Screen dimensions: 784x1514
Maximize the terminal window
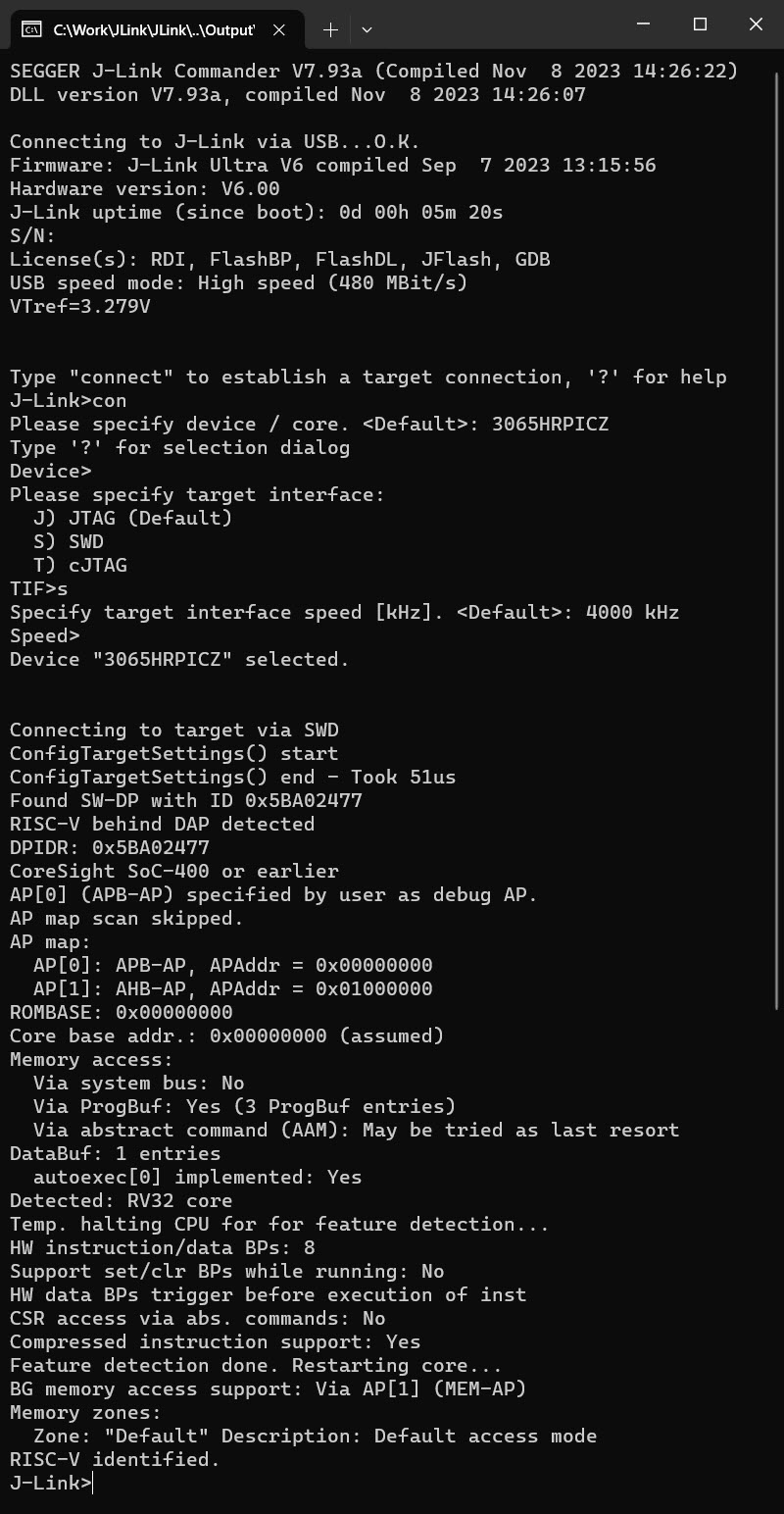click(700, 25)
